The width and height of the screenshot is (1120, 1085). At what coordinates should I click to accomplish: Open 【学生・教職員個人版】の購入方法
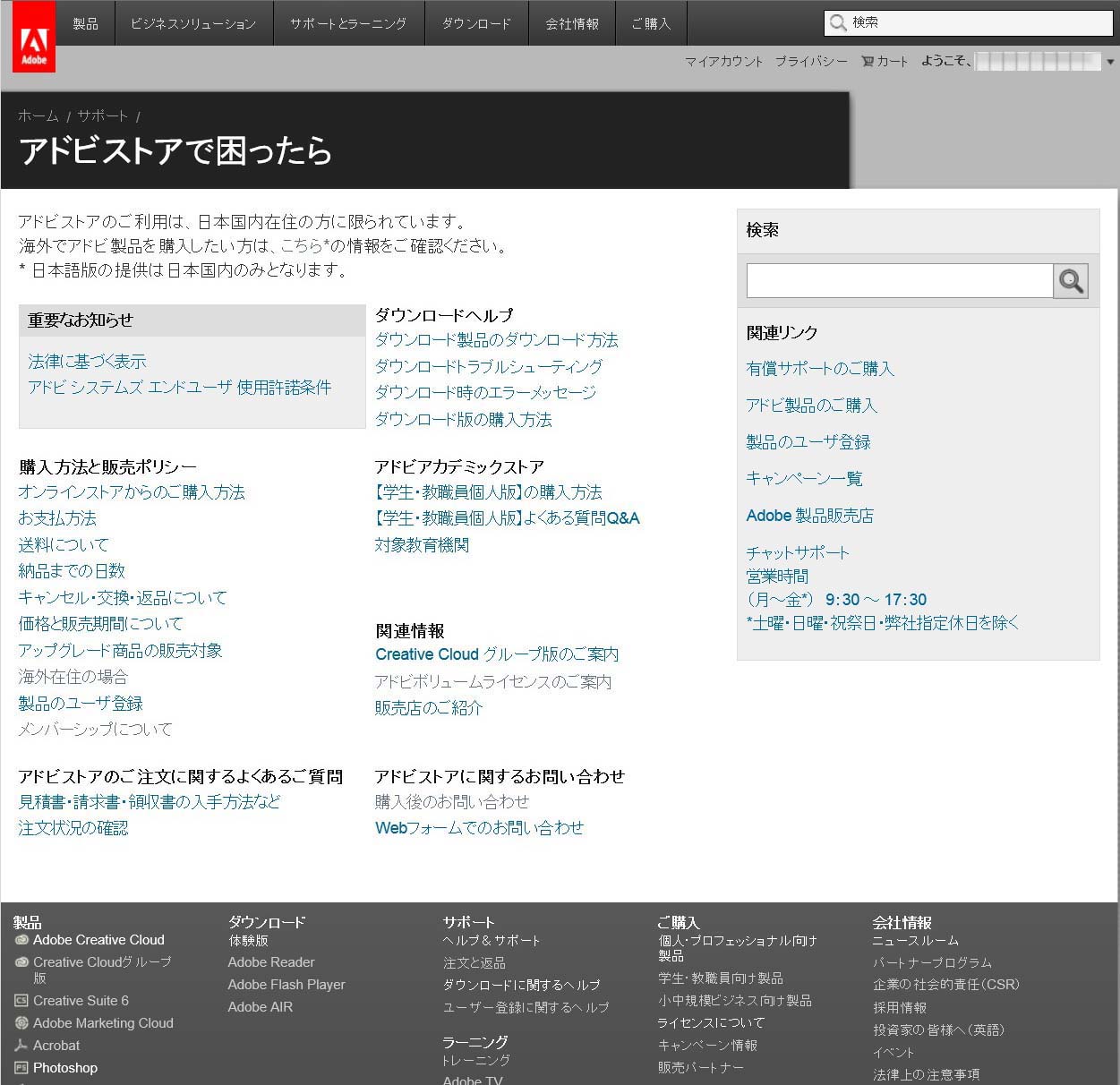coord(489,492)
